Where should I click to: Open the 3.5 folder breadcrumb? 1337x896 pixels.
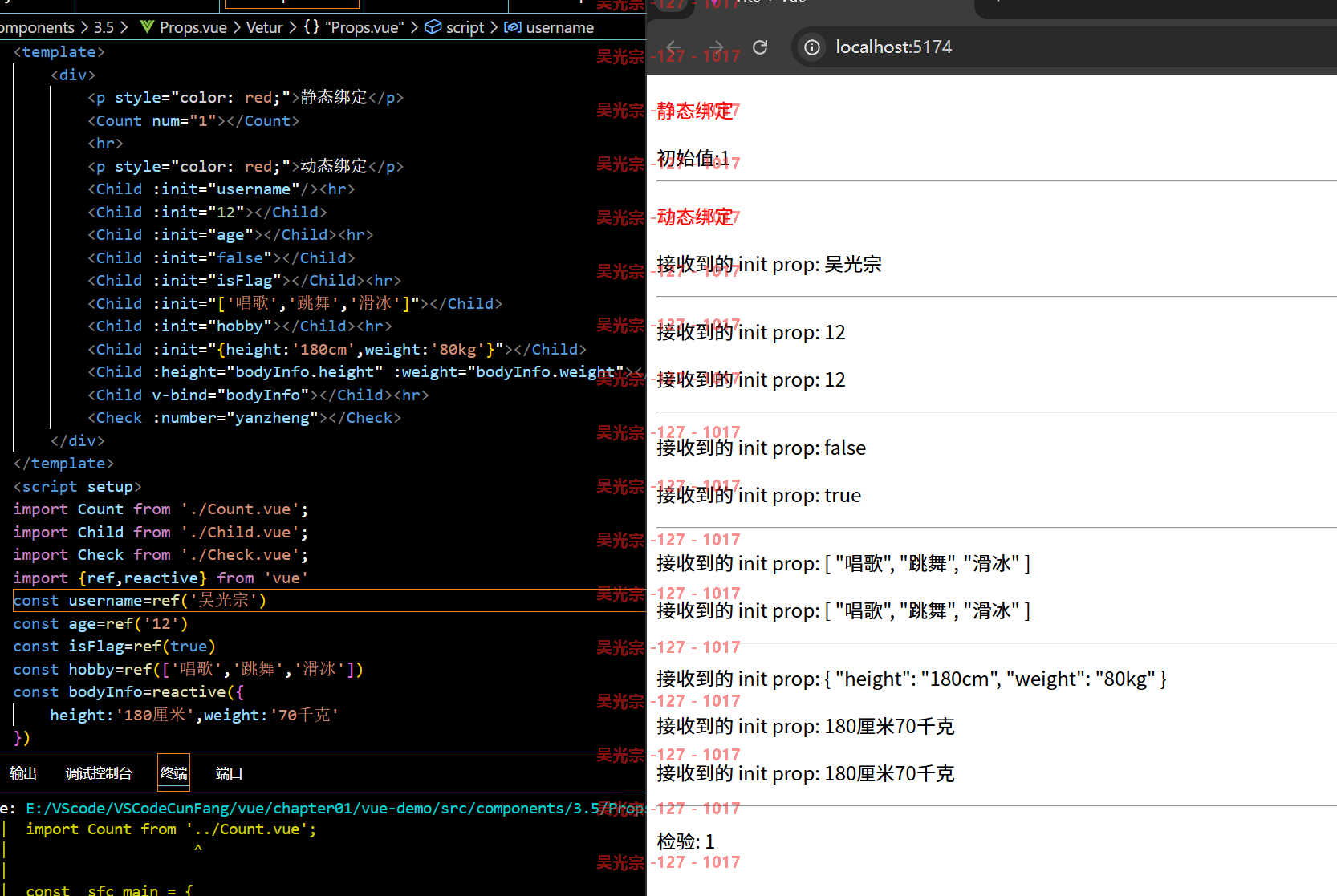click(x=104, y=27)
